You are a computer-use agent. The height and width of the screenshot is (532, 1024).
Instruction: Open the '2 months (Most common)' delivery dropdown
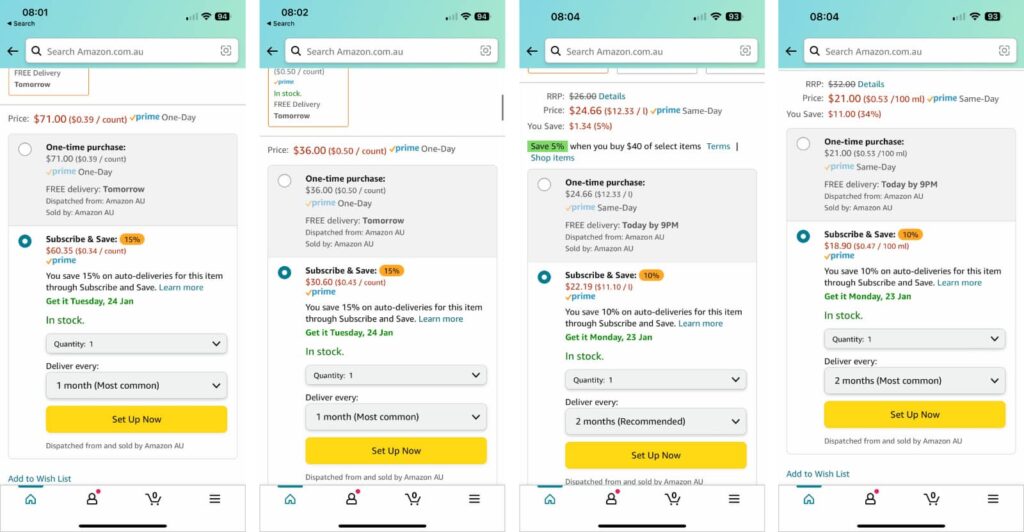tap(914, 381)
